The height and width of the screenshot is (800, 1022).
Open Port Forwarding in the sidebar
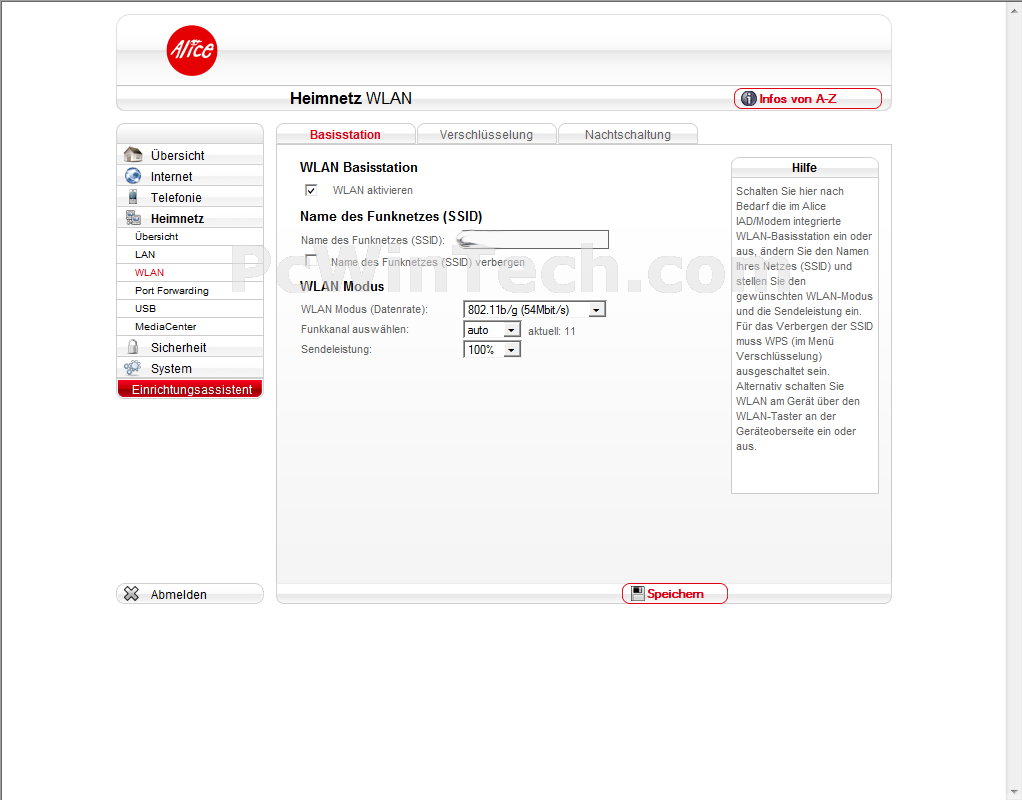click(172, 291)
